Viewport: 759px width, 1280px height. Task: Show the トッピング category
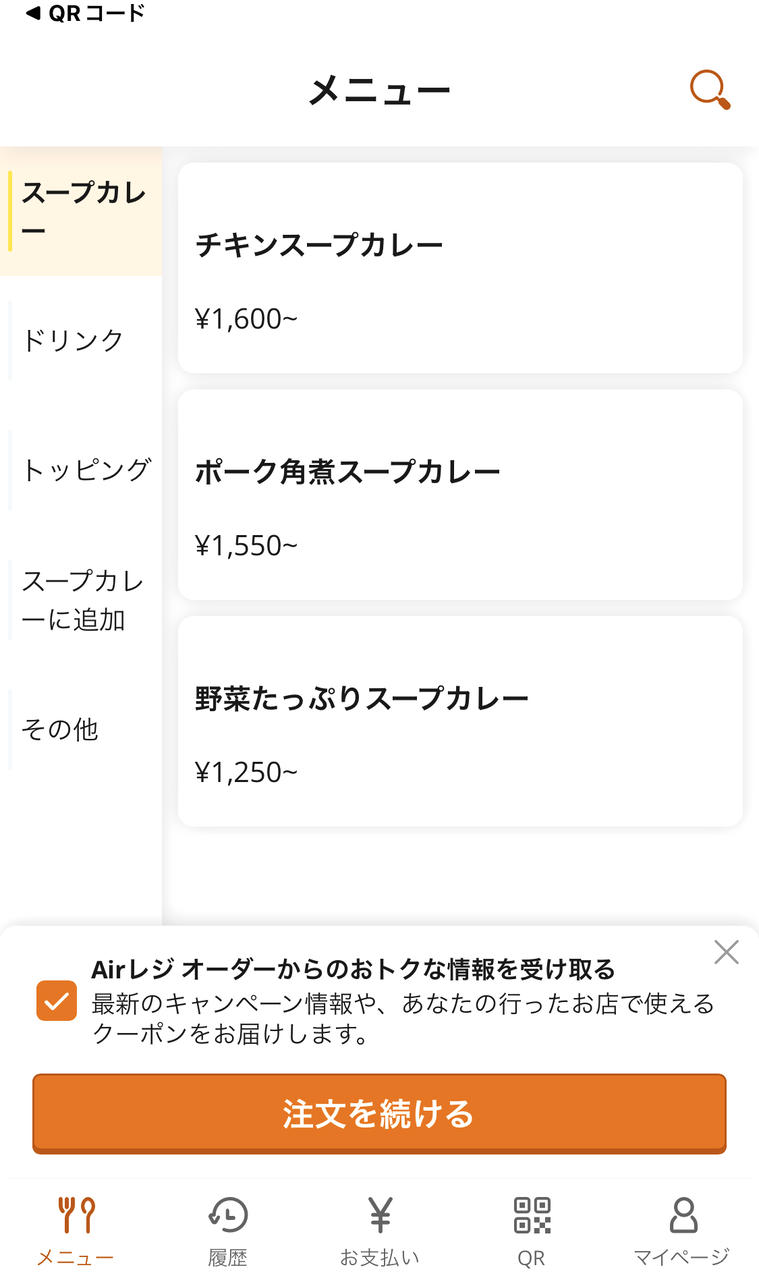pos(86,470)
